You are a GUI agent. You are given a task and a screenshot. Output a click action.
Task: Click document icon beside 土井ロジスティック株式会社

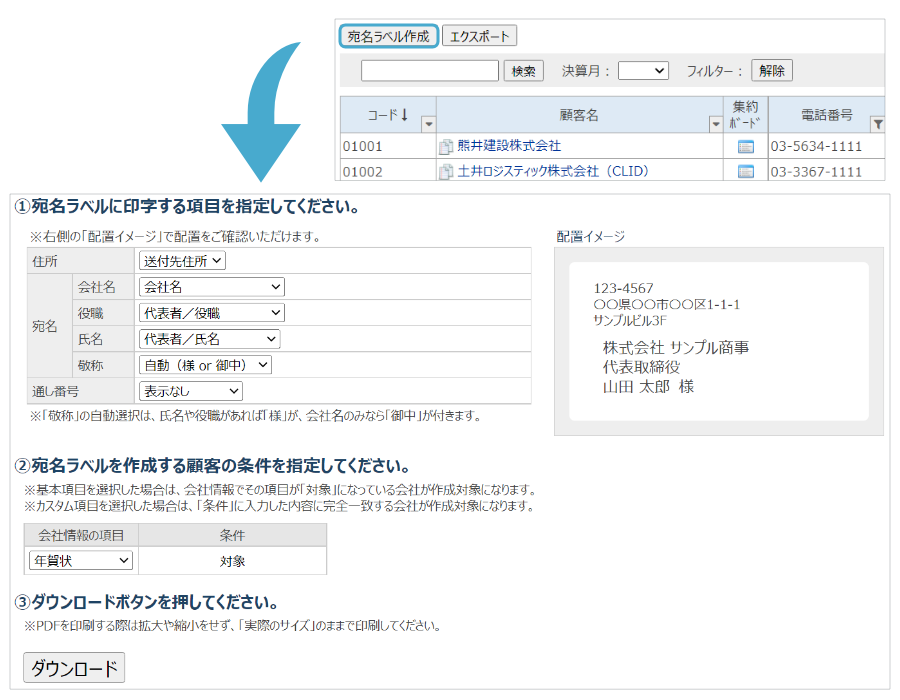[446, 172]
